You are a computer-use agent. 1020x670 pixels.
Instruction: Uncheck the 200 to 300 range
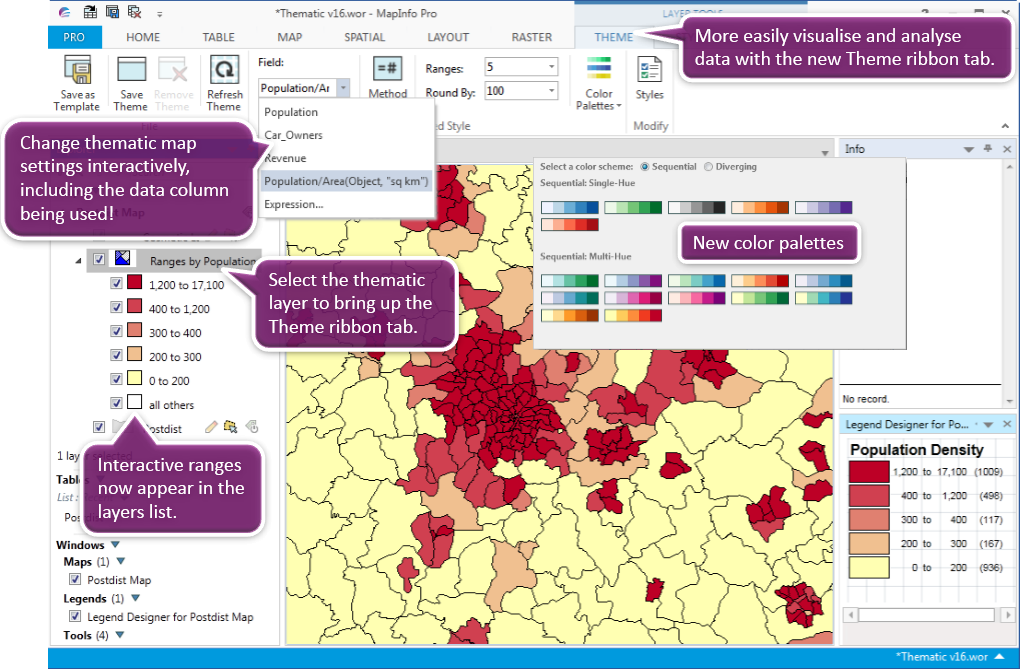pos(116,355)
